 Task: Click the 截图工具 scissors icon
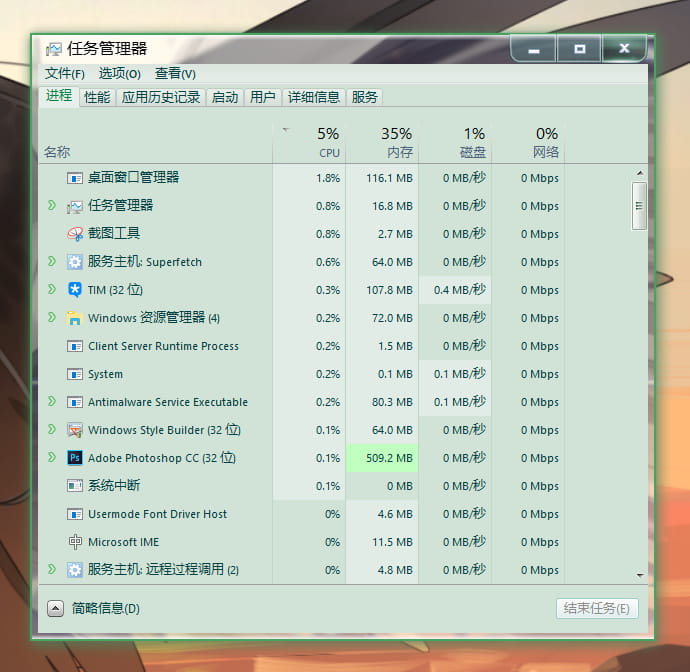[x=75, y=234]
